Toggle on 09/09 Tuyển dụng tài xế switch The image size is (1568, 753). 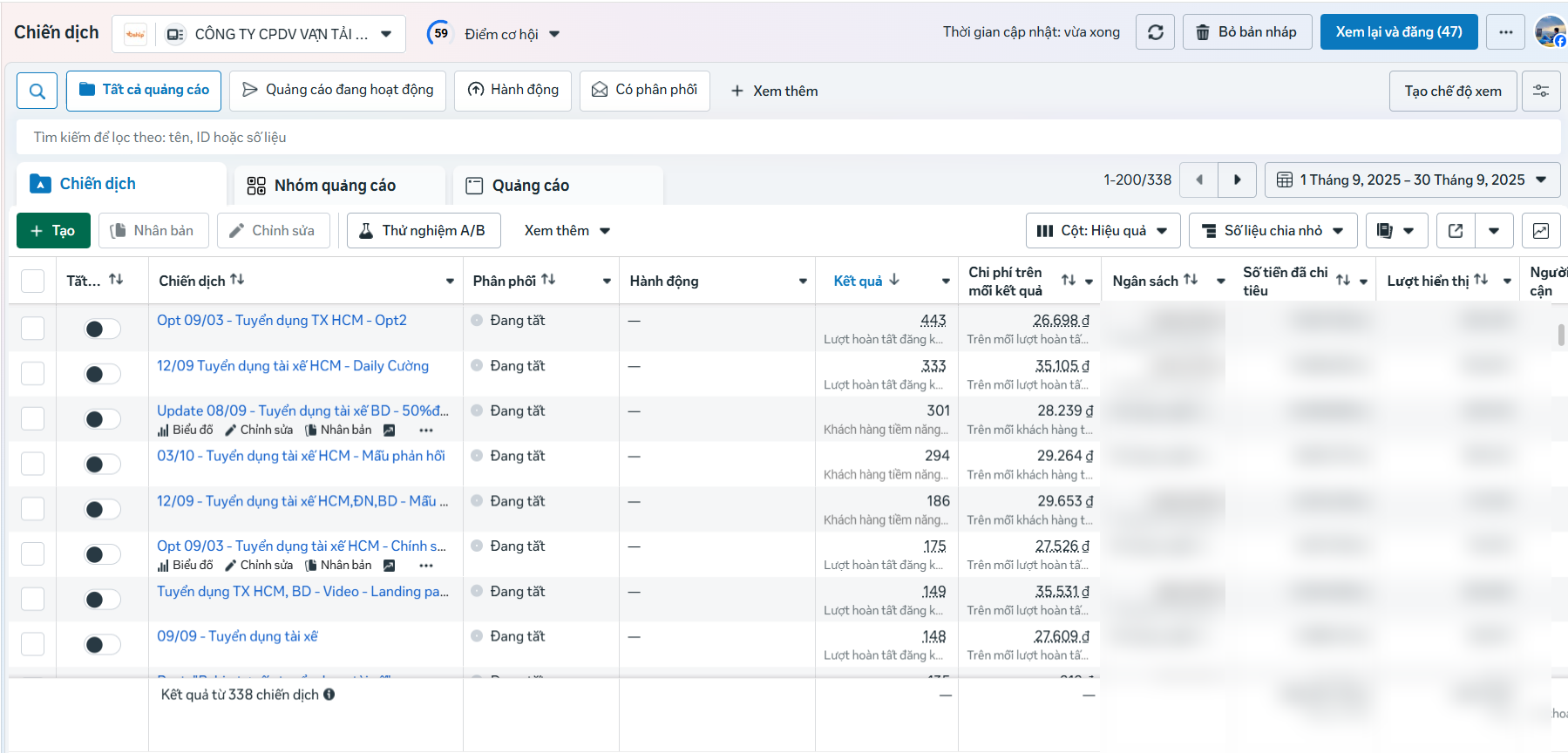pos(102,645)
